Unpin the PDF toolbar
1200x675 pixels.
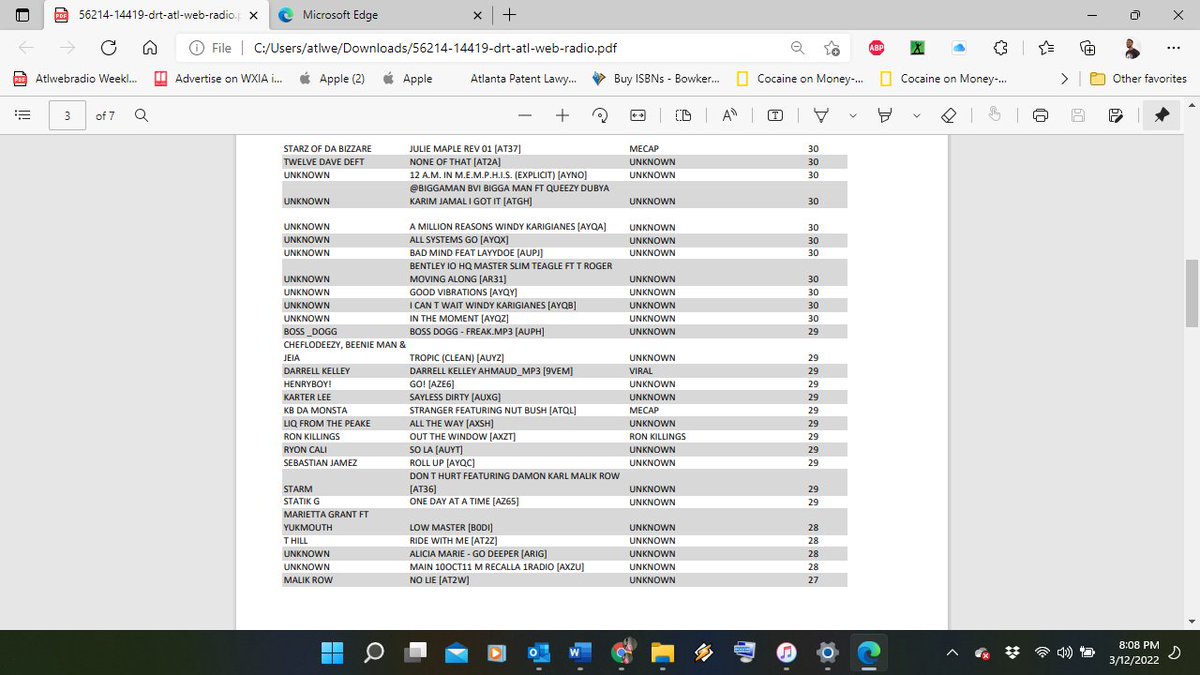click(1160, 116)
